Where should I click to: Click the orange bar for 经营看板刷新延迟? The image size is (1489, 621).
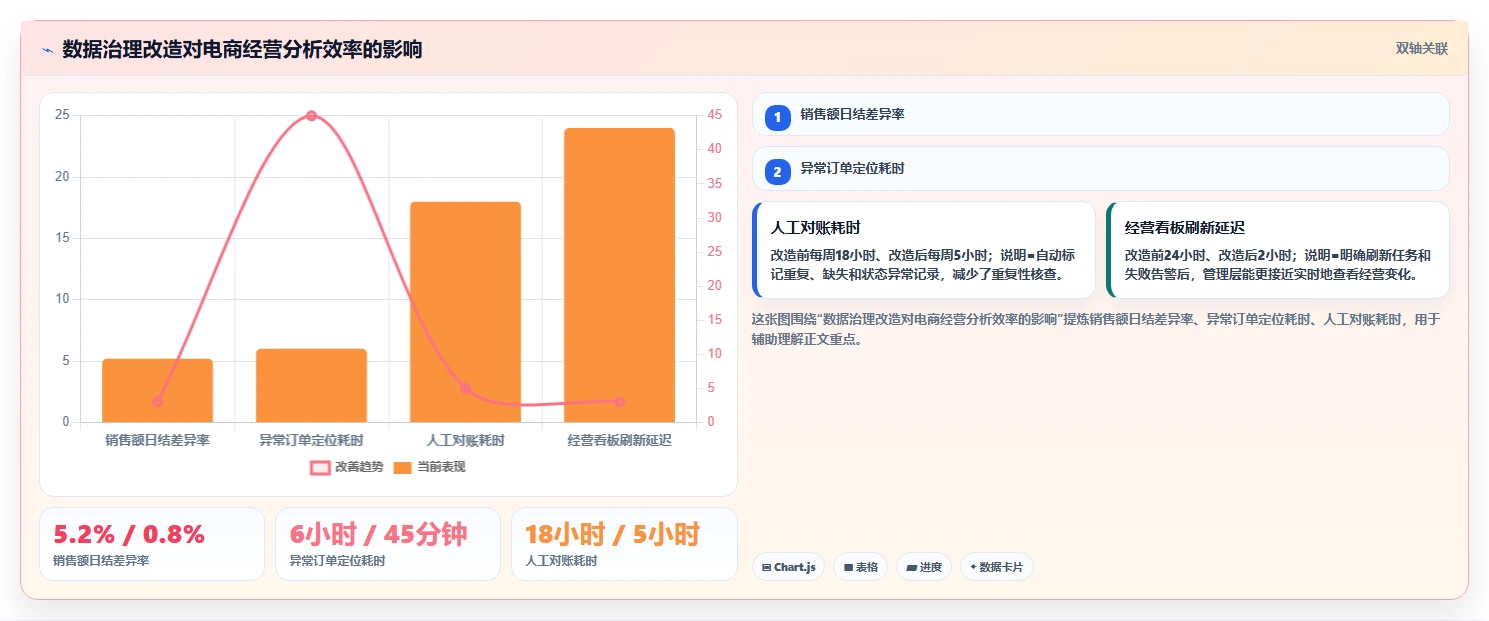coord(619,275)
